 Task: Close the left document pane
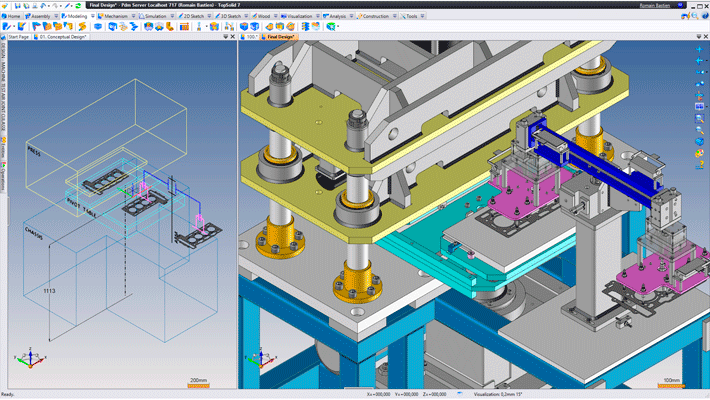coord(231,36)
